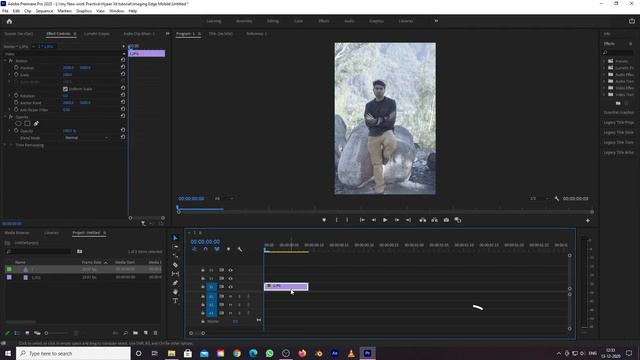The width and height of the screenshot is (640, 360).
Task: Select the Hand tool
Action: tap(176, 292)
